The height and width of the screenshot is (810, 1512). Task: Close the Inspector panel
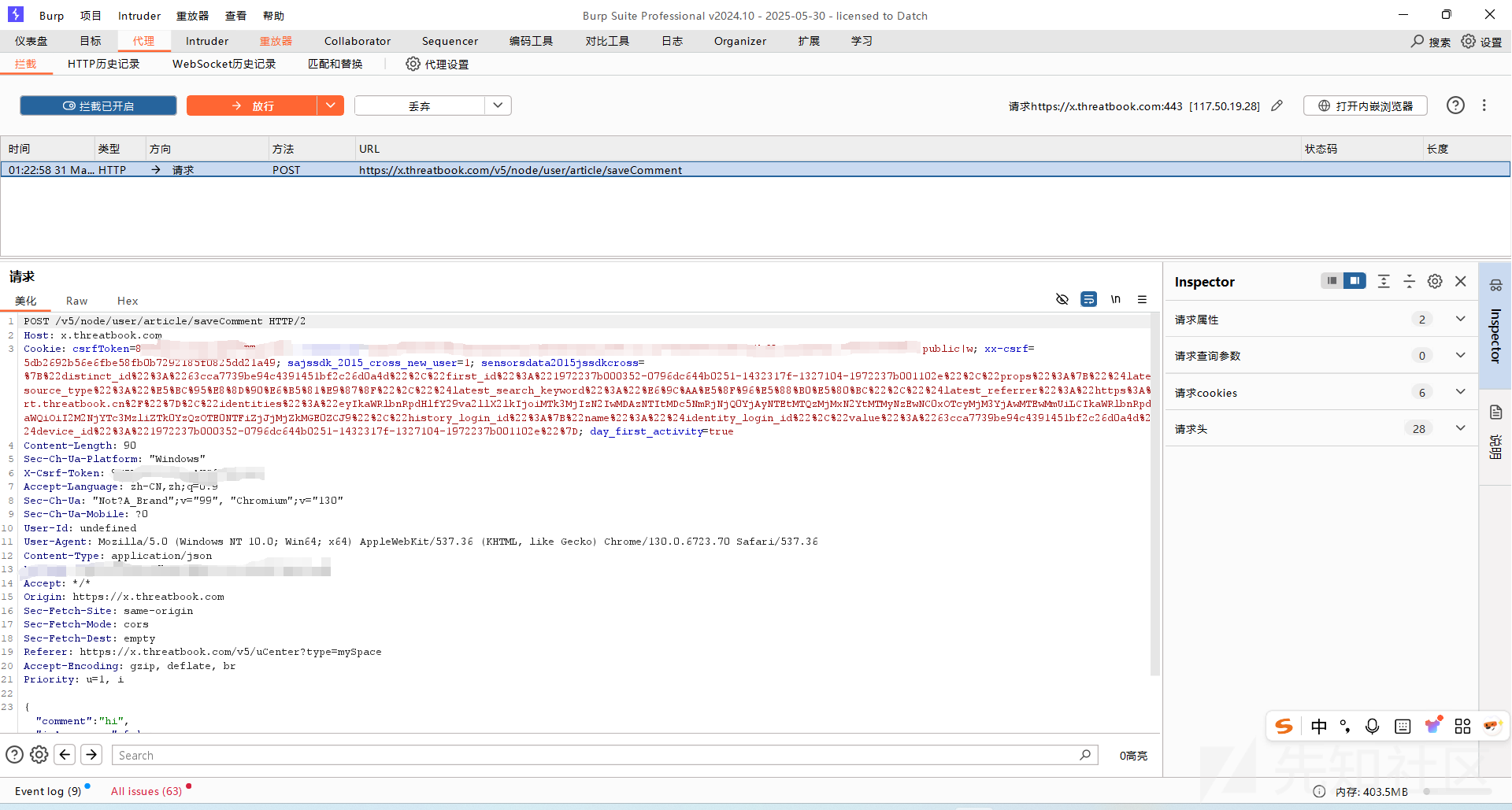(1461, 281)
